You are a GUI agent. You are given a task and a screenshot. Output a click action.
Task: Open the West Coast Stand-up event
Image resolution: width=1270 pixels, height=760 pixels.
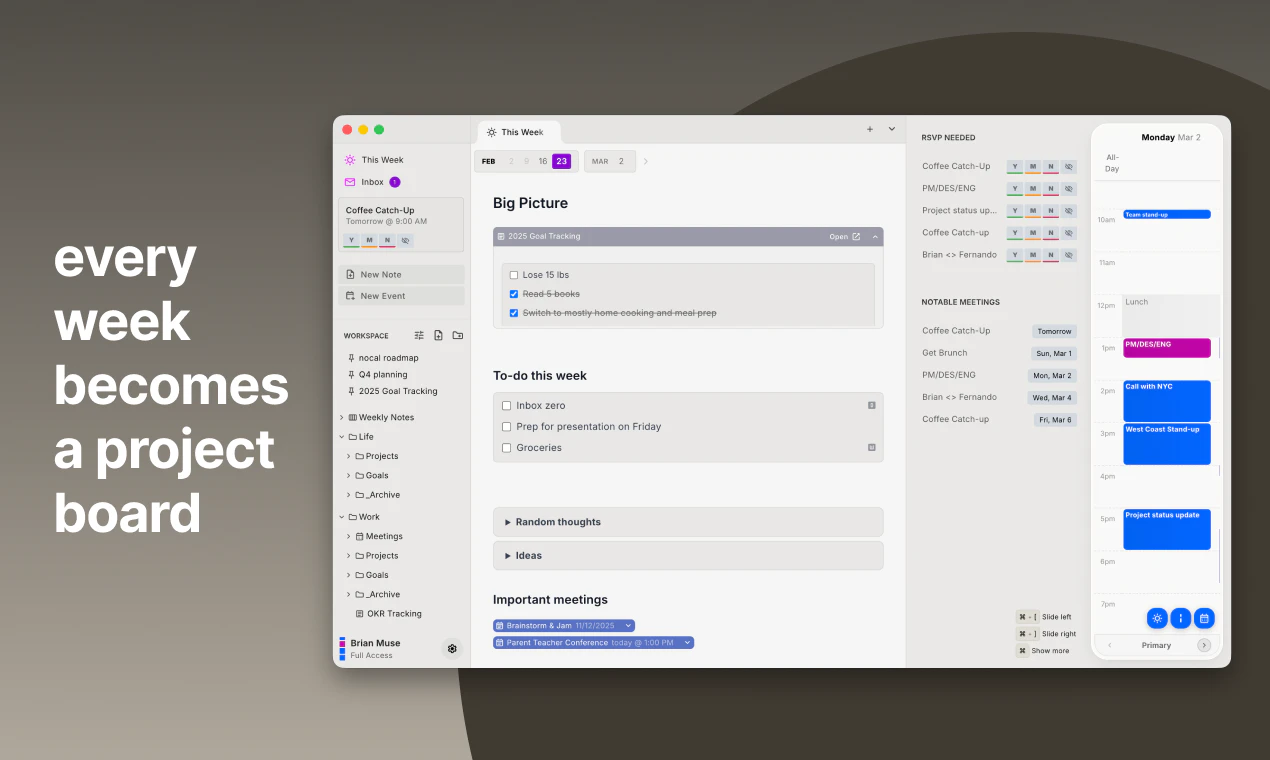[x=1166, y=444]
